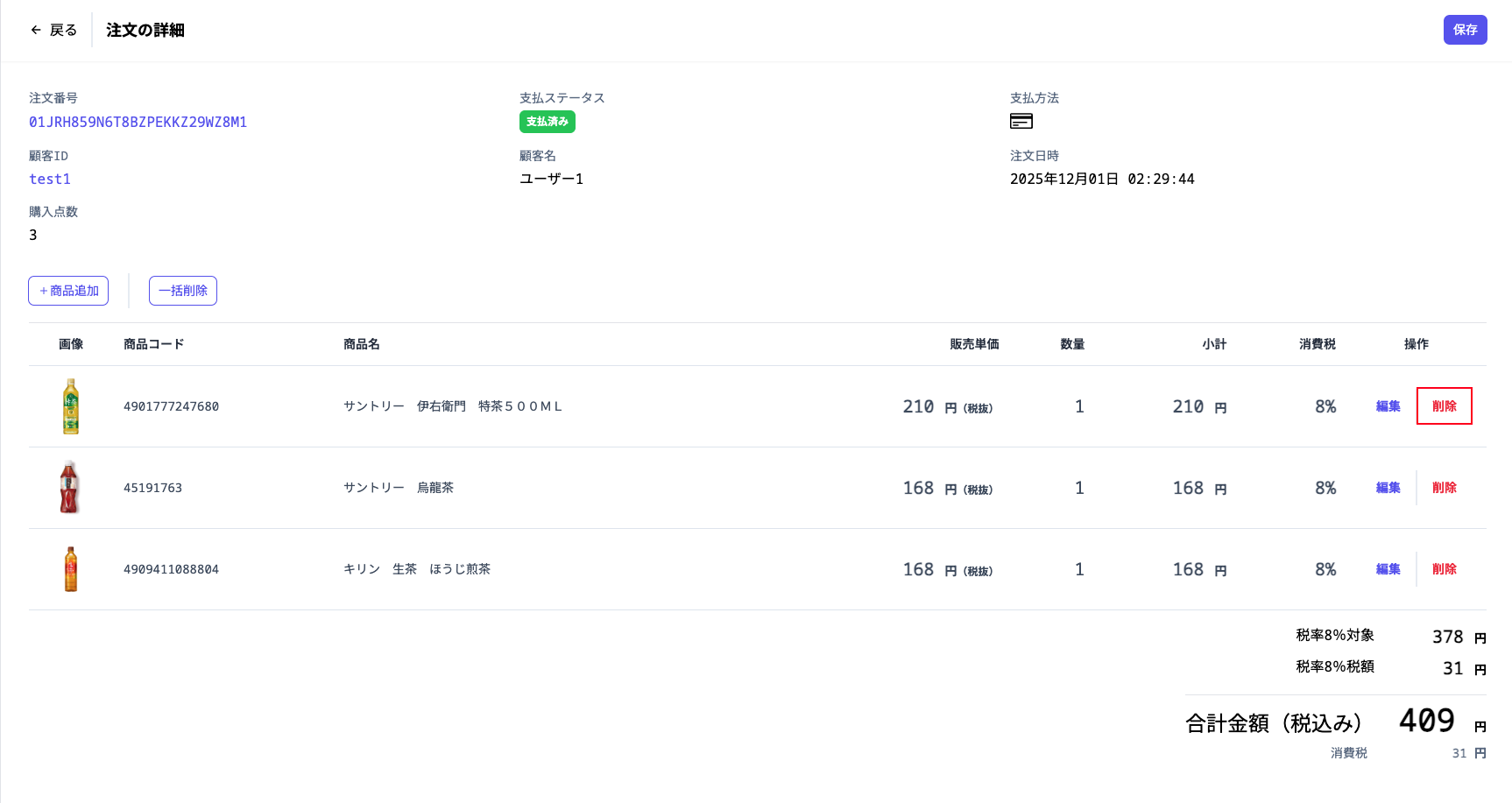Click the 販売単価 column header
Screen dimensions: 1512x803
pos(974,344)
